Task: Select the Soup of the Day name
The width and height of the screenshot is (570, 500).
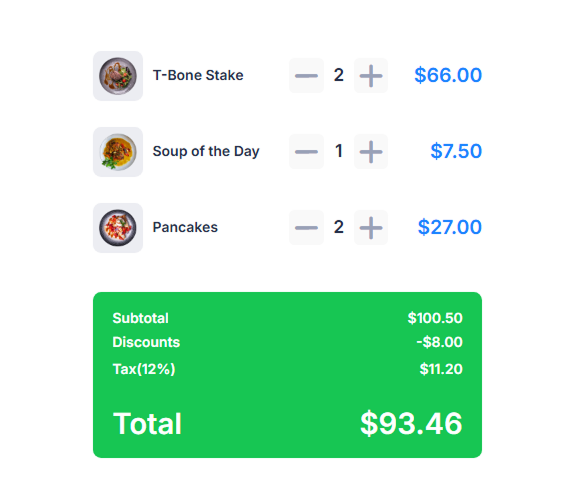Action: (206, 151)
